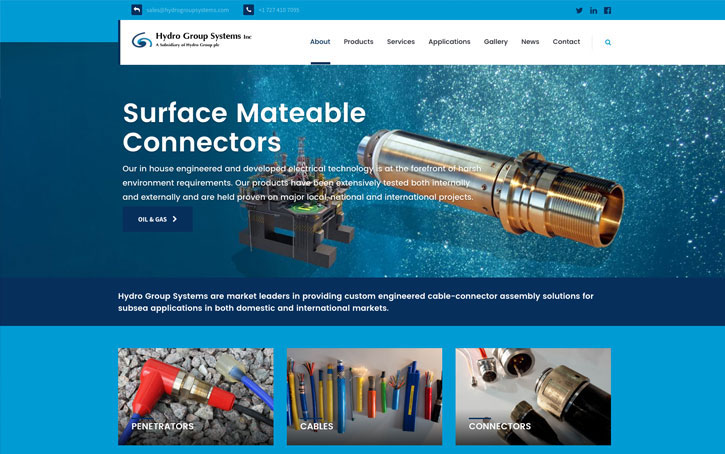Viewport: 725px width, 454px height.
Task: Click the sales email address link
Action: coord(188,10)
